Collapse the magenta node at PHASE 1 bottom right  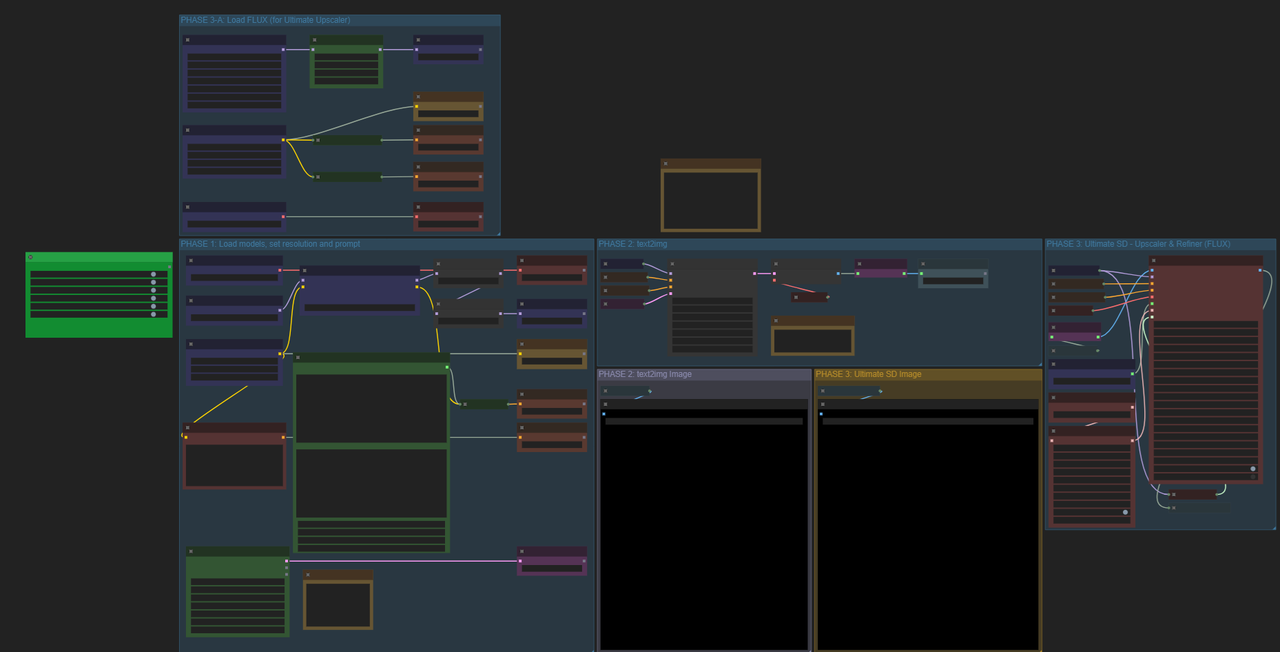point(522,551)
